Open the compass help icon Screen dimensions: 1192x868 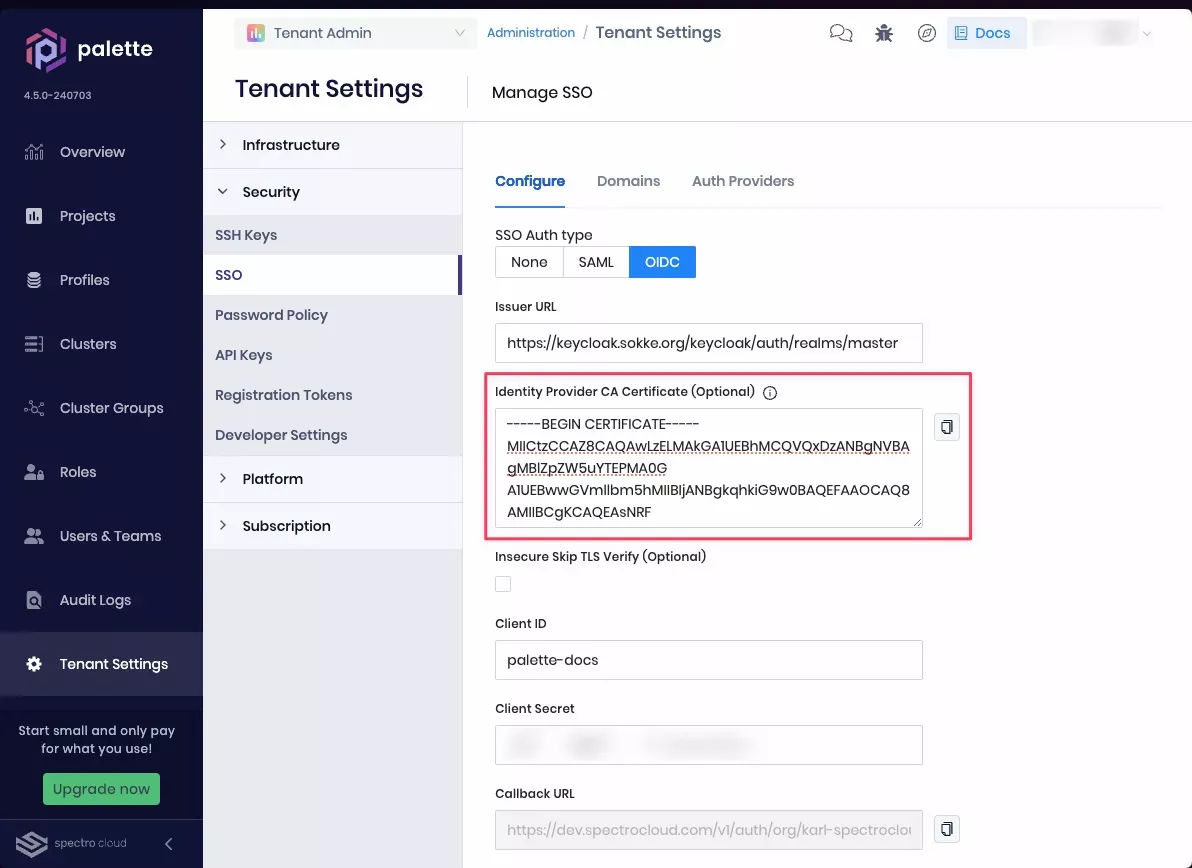click(926, 32)
